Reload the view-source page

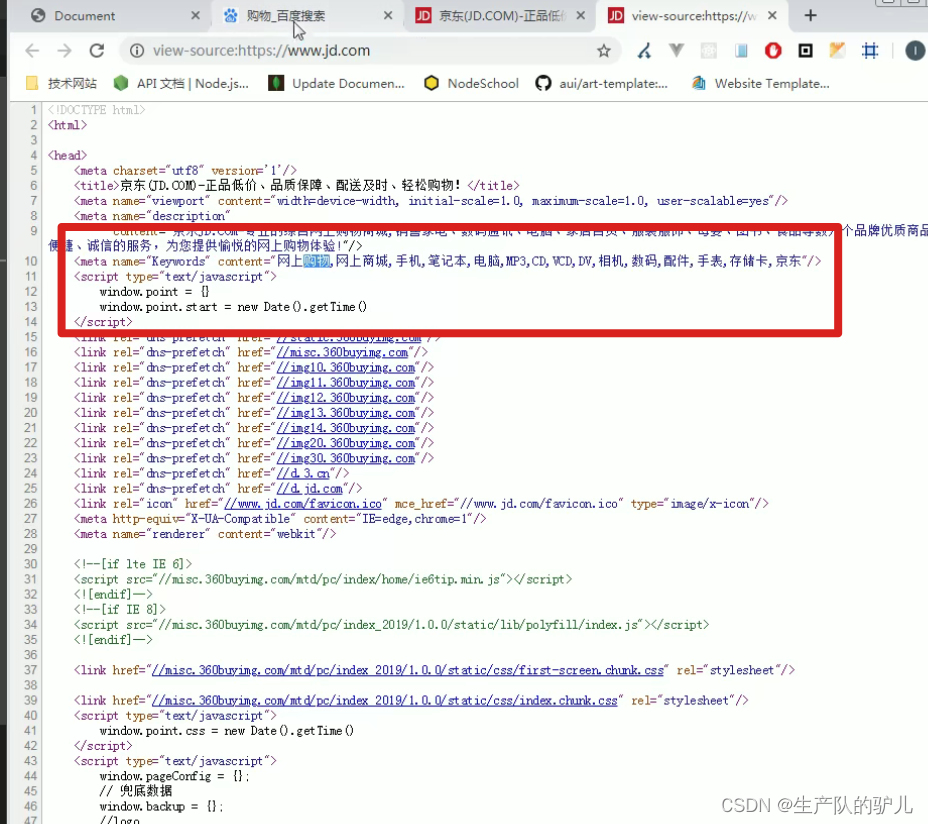(97, 51)
